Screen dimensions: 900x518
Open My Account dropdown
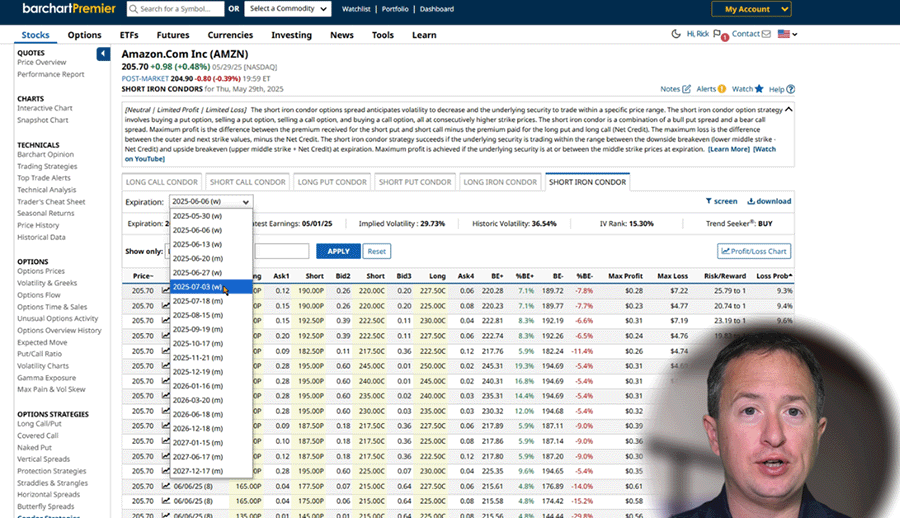(751, 9)
